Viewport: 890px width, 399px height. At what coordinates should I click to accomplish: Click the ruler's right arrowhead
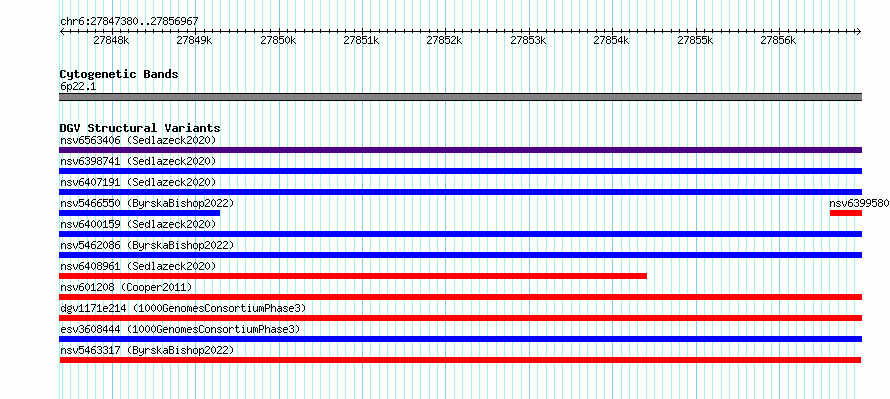click(x=859, y=31)
